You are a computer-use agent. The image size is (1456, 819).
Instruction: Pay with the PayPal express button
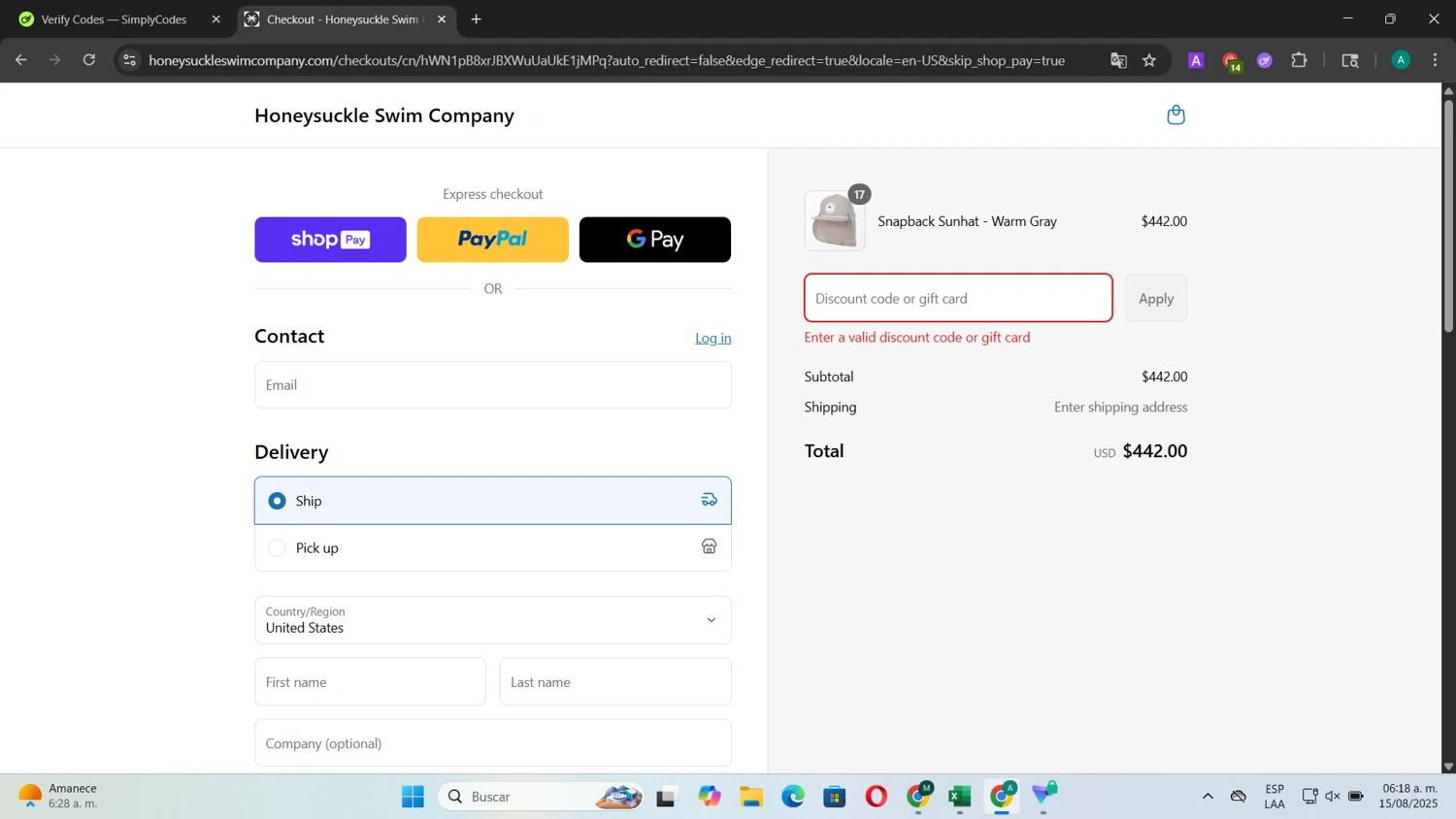492,240
